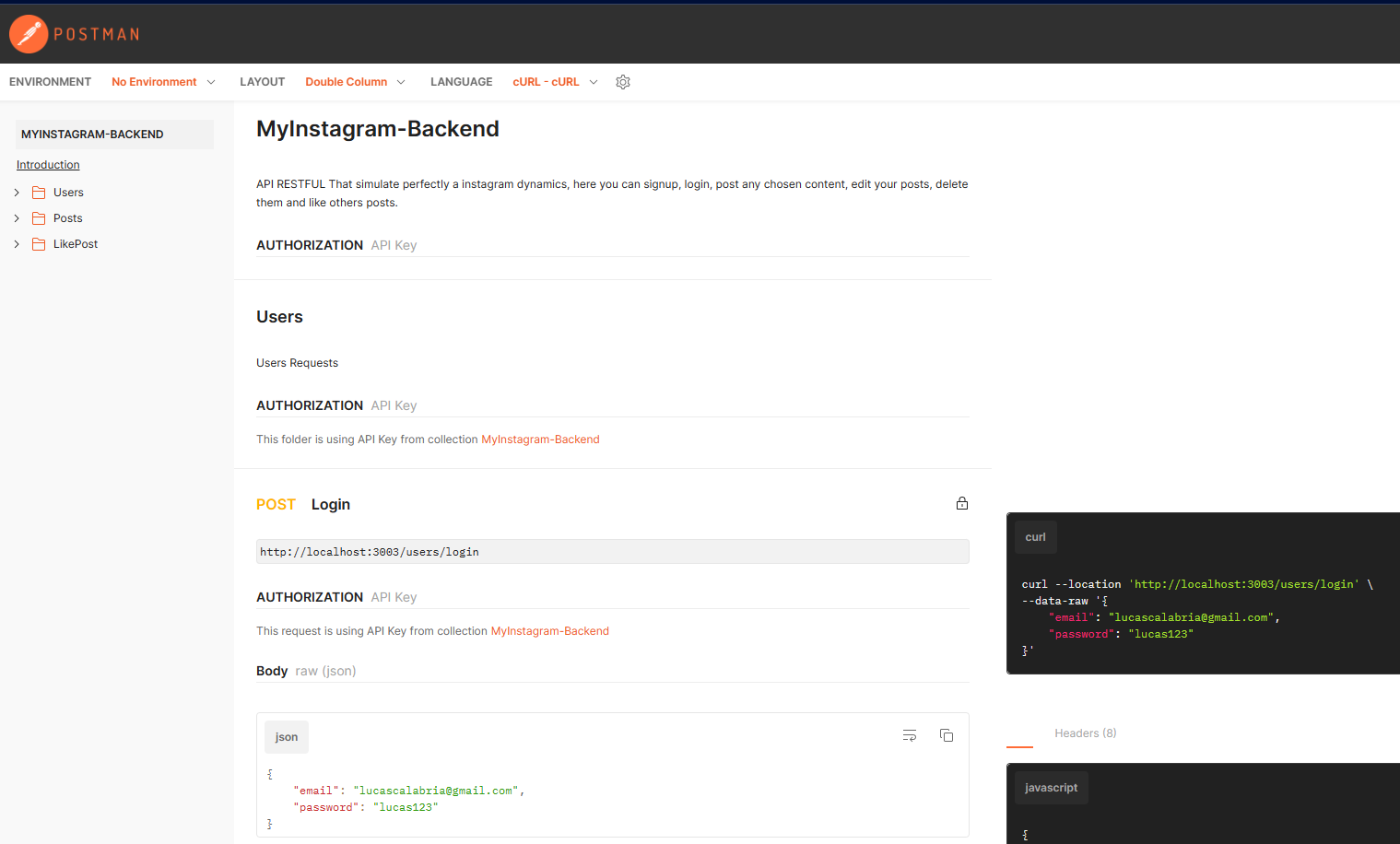
Task: Click the Postman logo icon
Action: [x=29, y=34]
